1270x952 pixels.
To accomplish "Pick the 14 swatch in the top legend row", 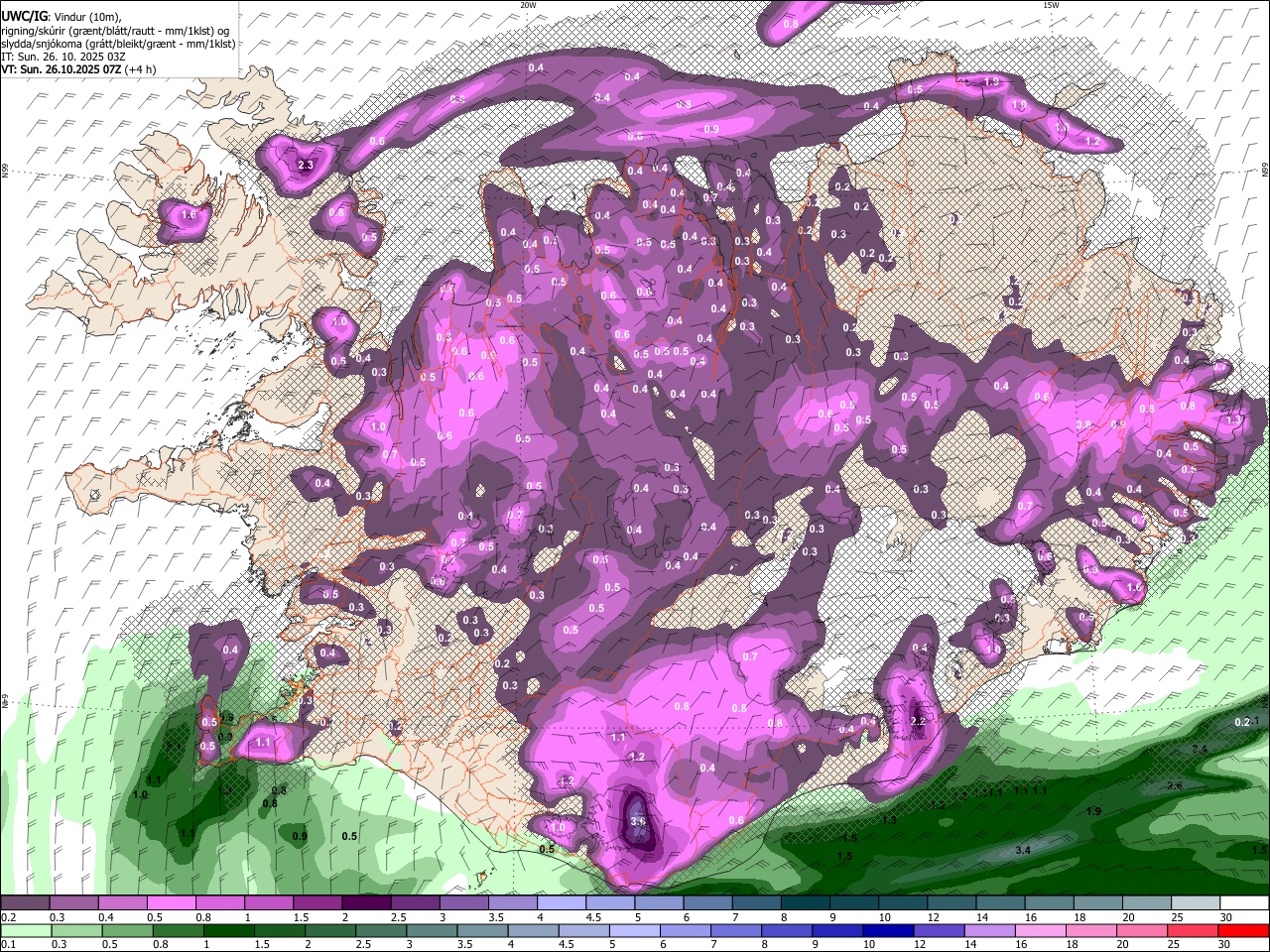I will pyautogui.click(x=1001, y=903).
